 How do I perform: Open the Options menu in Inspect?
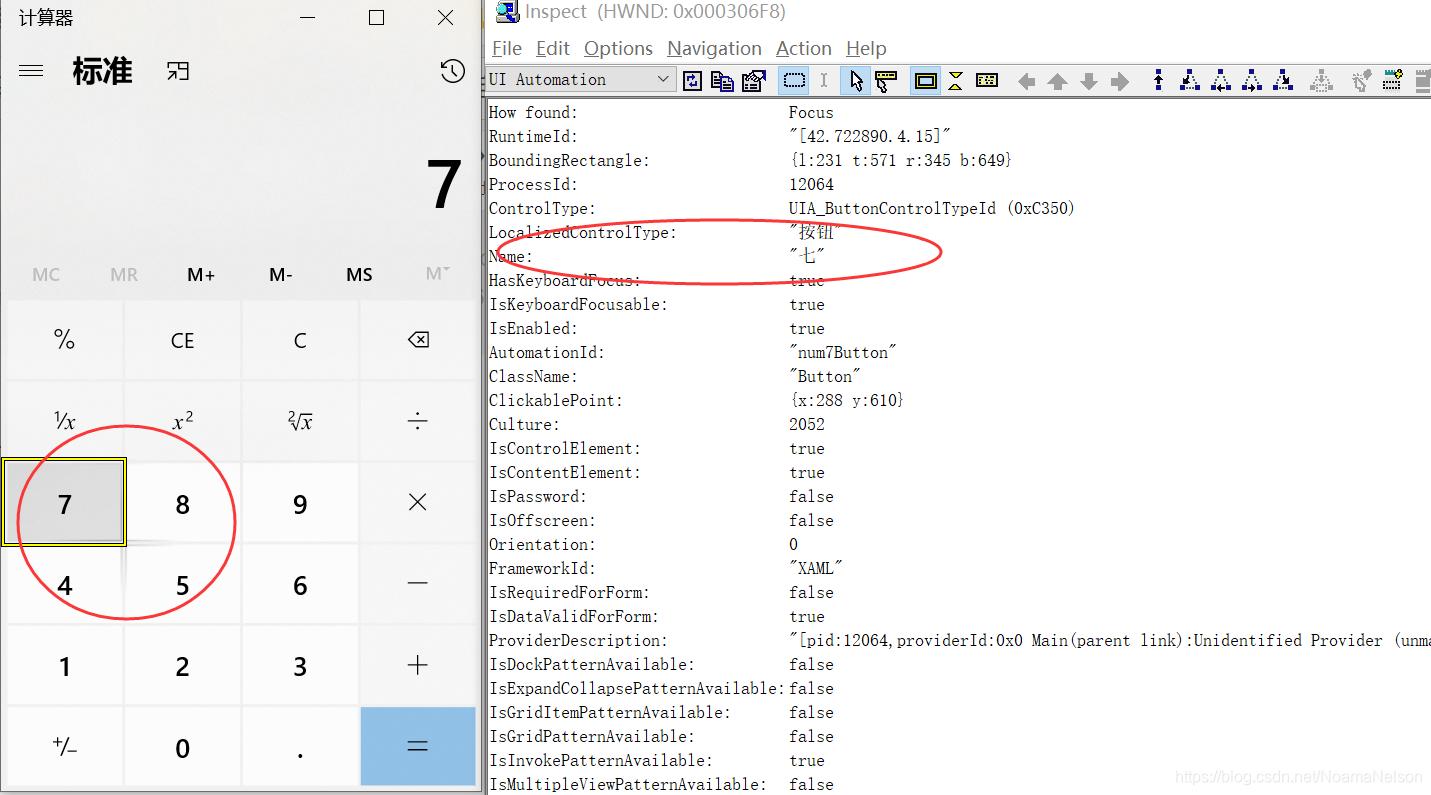tap(618, 48)
